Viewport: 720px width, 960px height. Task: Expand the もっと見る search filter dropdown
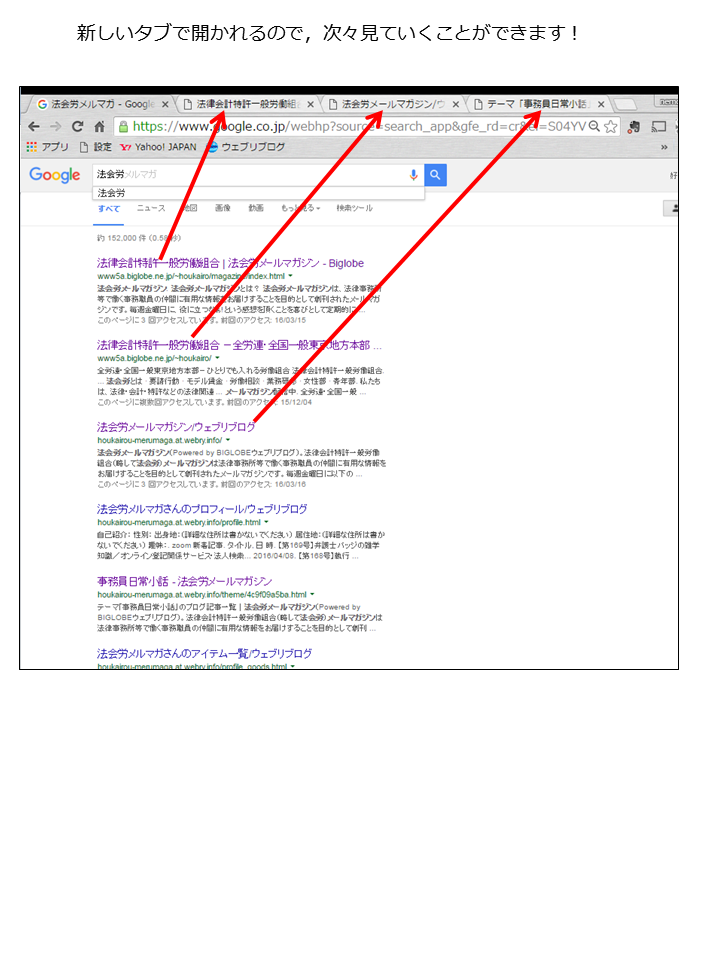(x=300, y=208)
